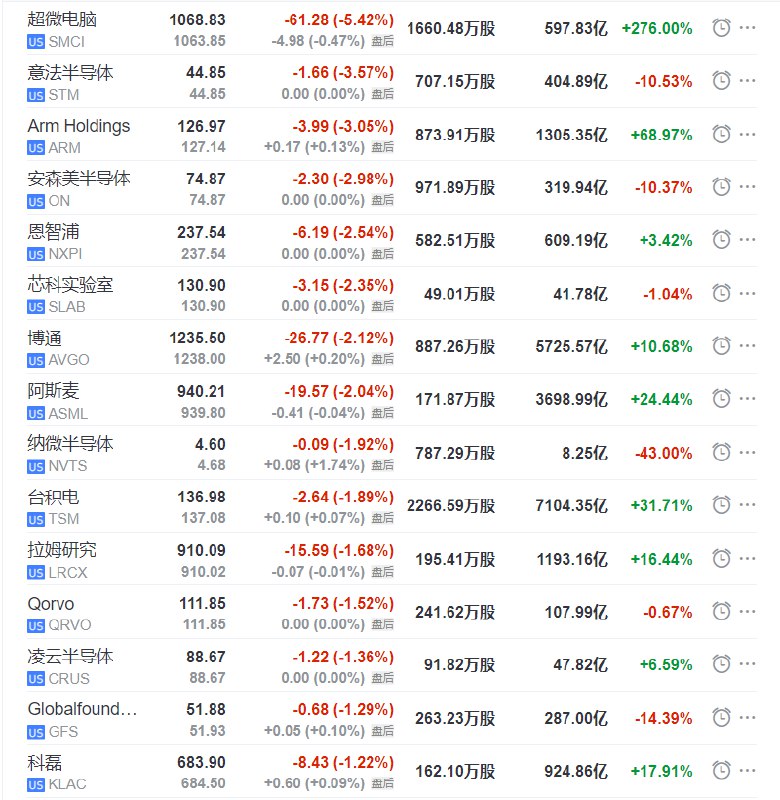This screenshot has width=780, height=800.
Task: Click the LRCX ticker symbol
Action: 68,572
